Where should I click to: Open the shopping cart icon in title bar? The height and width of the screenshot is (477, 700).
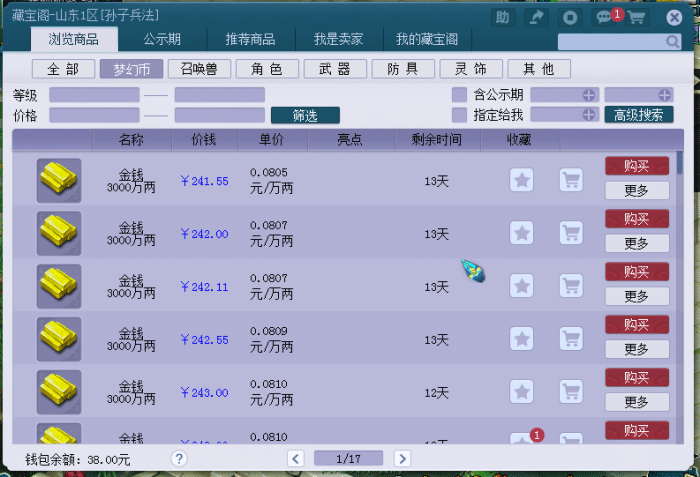(x=636, y=17)
